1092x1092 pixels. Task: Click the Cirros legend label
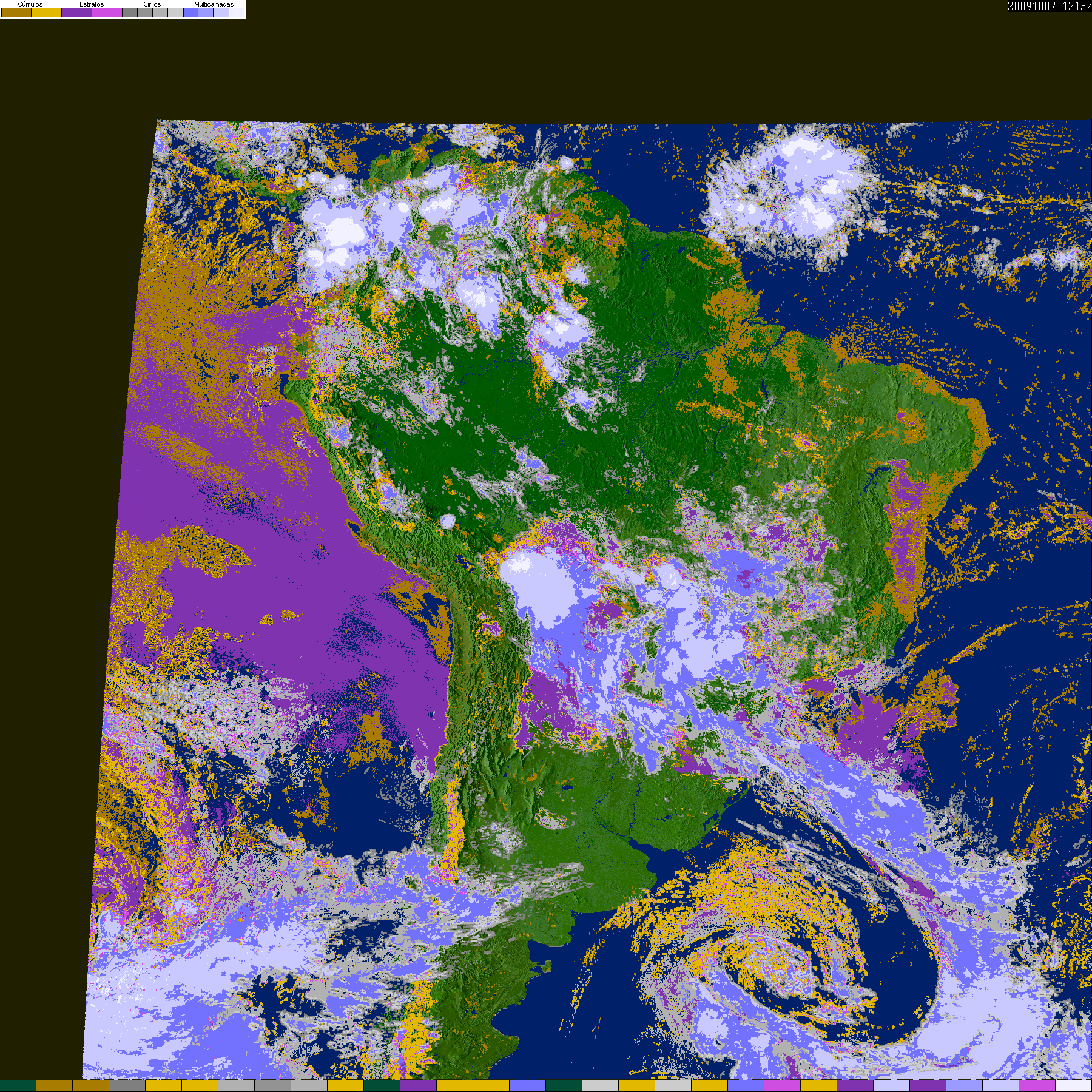coord(152,4)
